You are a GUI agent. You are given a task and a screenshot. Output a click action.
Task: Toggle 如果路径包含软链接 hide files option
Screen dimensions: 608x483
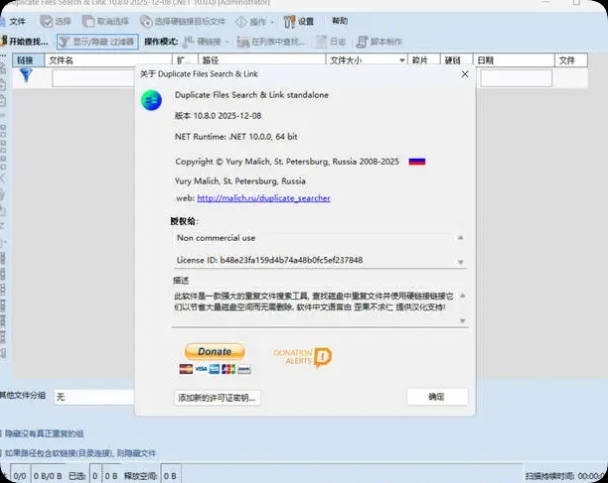[79, 453]
